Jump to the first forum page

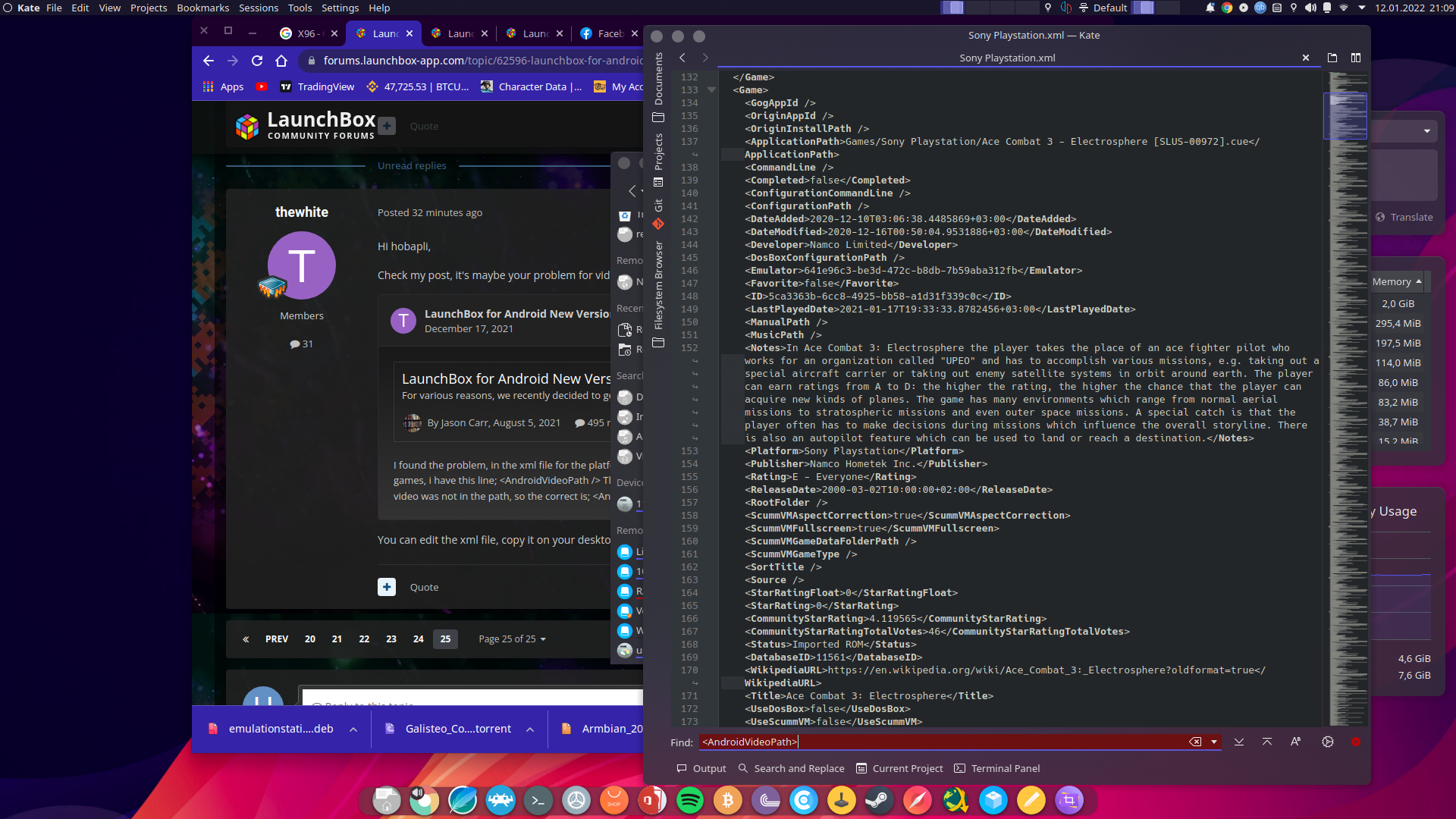(x=246, y=639)
